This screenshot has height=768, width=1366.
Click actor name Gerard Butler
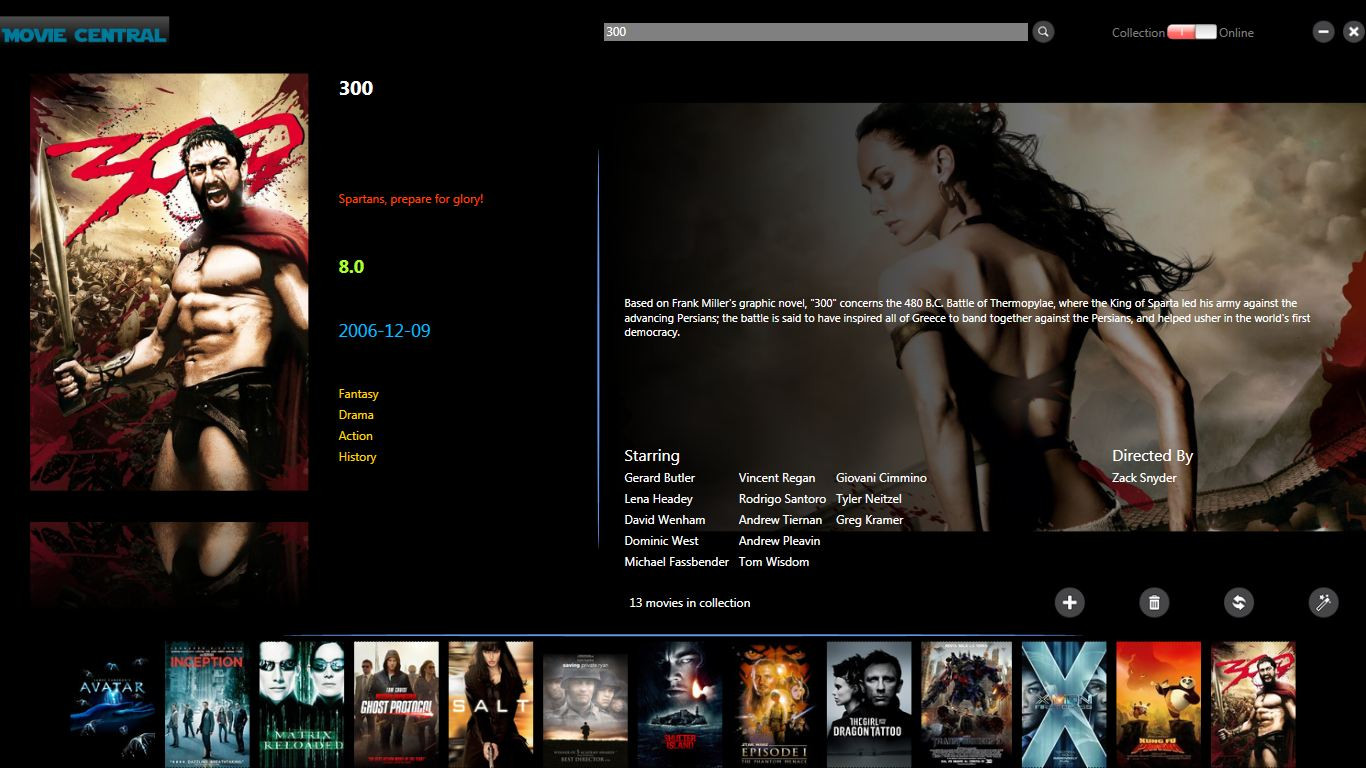point(659,478)
